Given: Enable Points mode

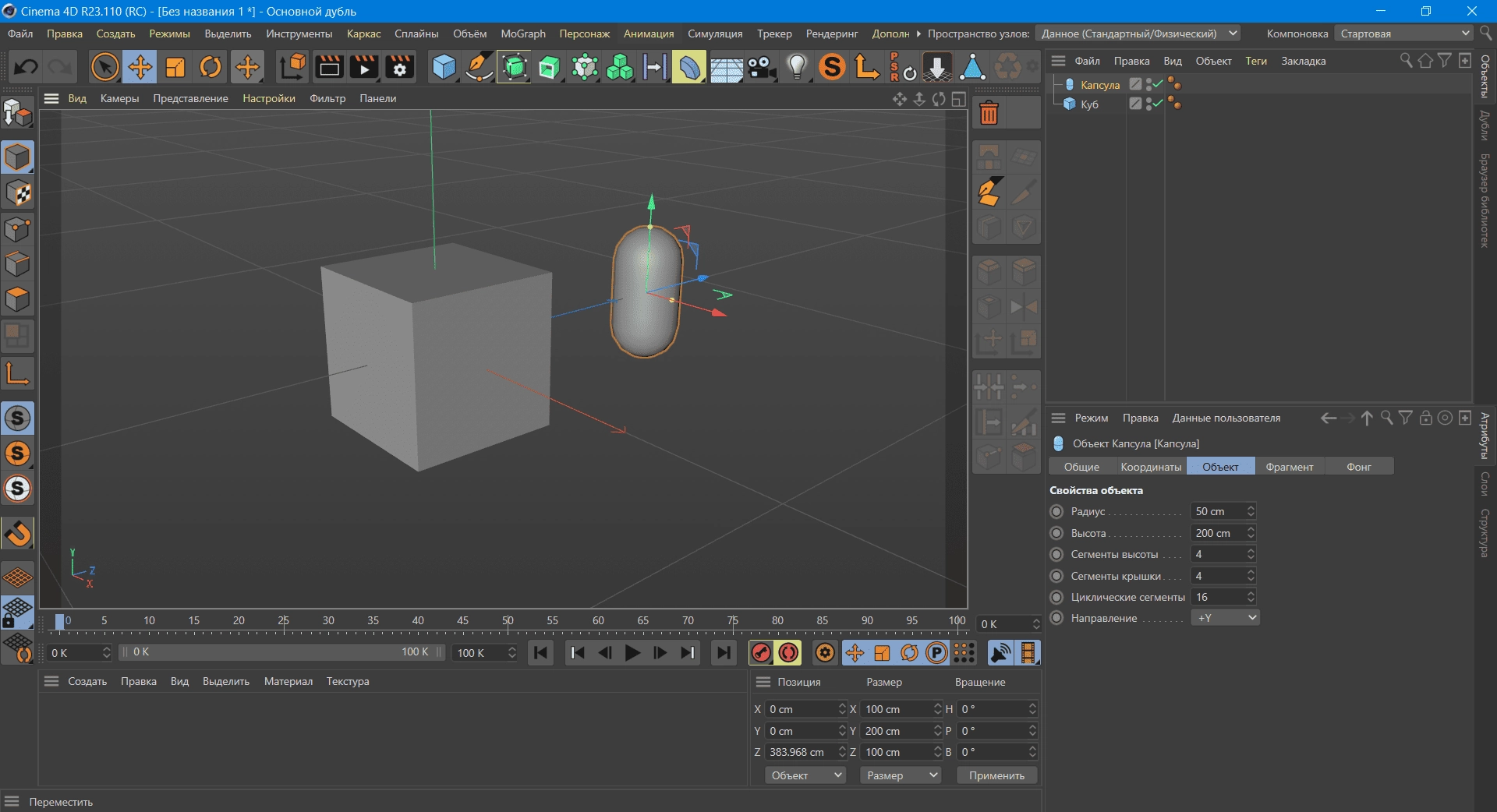Looking at the screenshot, I should pyautogui.click(x=17, y=229).
